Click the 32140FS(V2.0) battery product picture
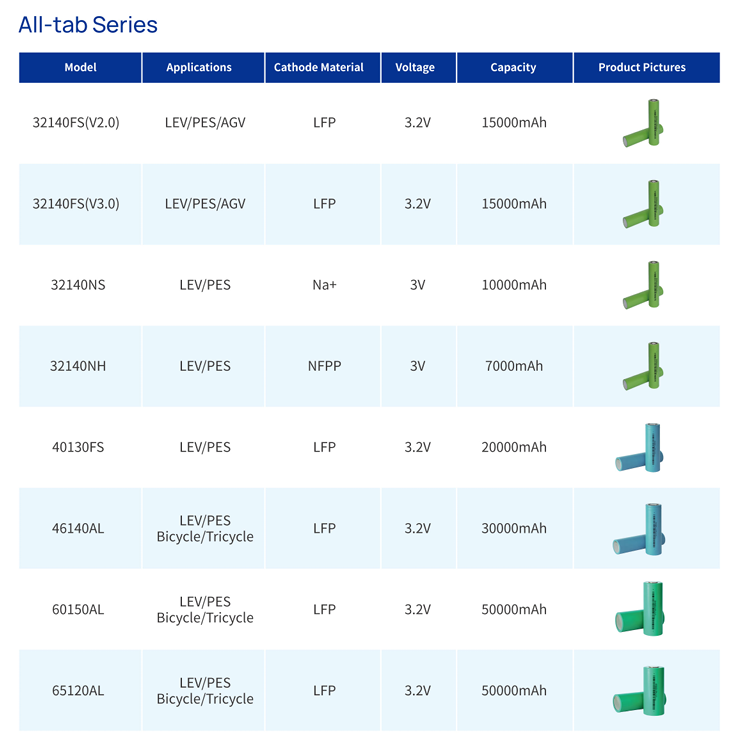 [643, 123]
